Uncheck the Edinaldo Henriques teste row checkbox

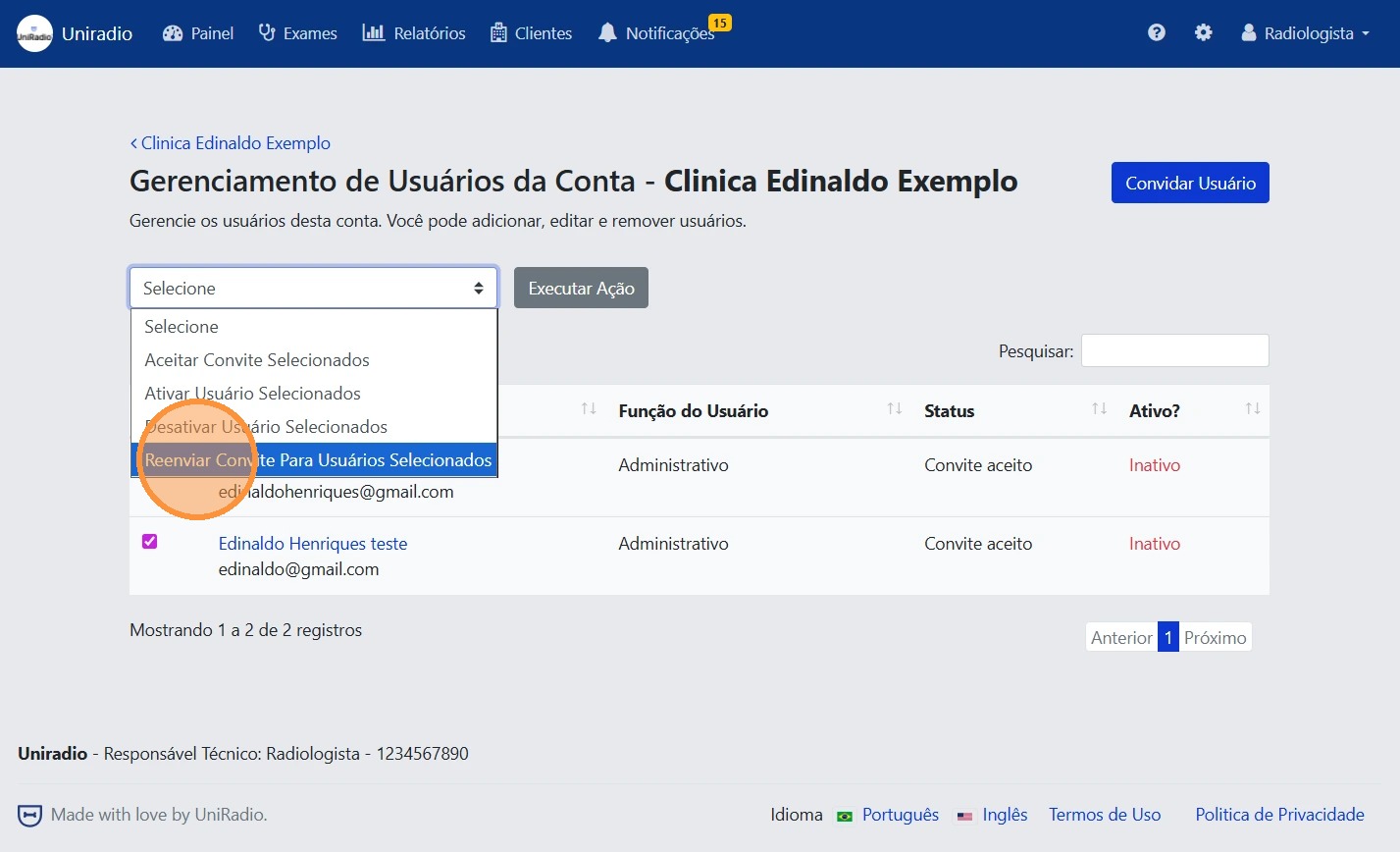point(150,542)
